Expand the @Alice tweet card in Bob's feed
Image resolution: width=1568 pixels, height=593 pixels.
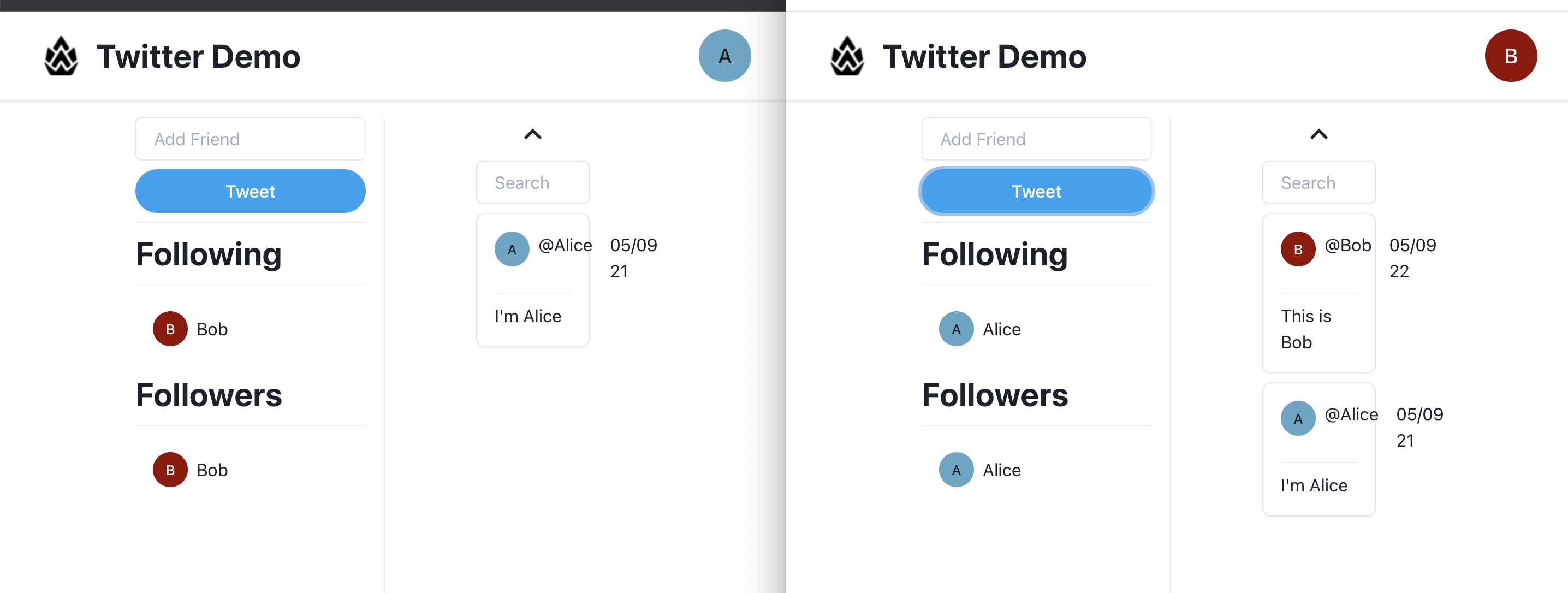pyautogui.click(x=1318, y=449)
